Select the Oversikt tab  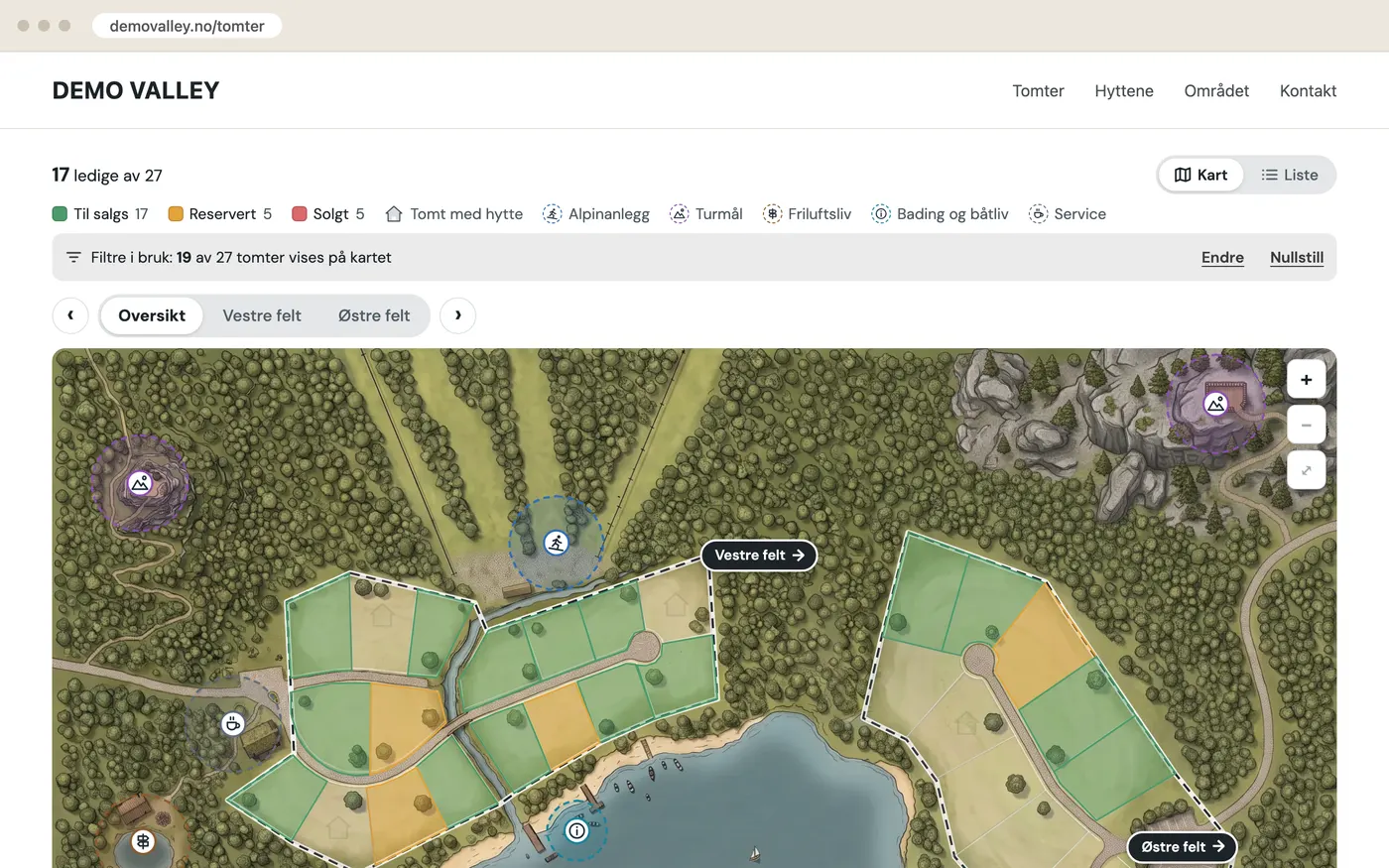(x=152, y=315)
